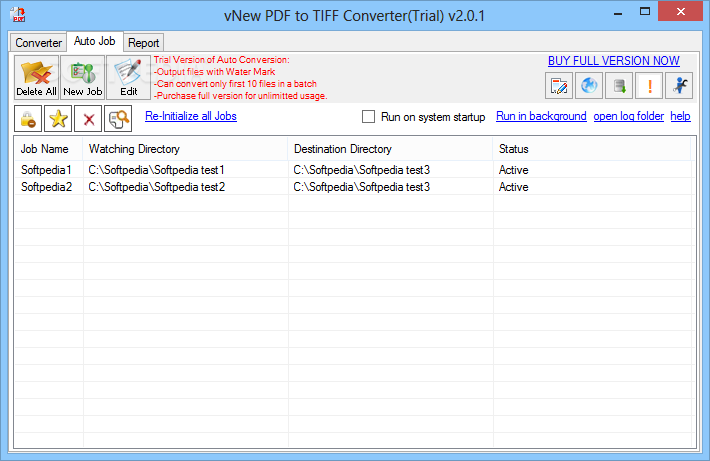
Task: Select the Softpedia2 job row
Action: (355, 187)
